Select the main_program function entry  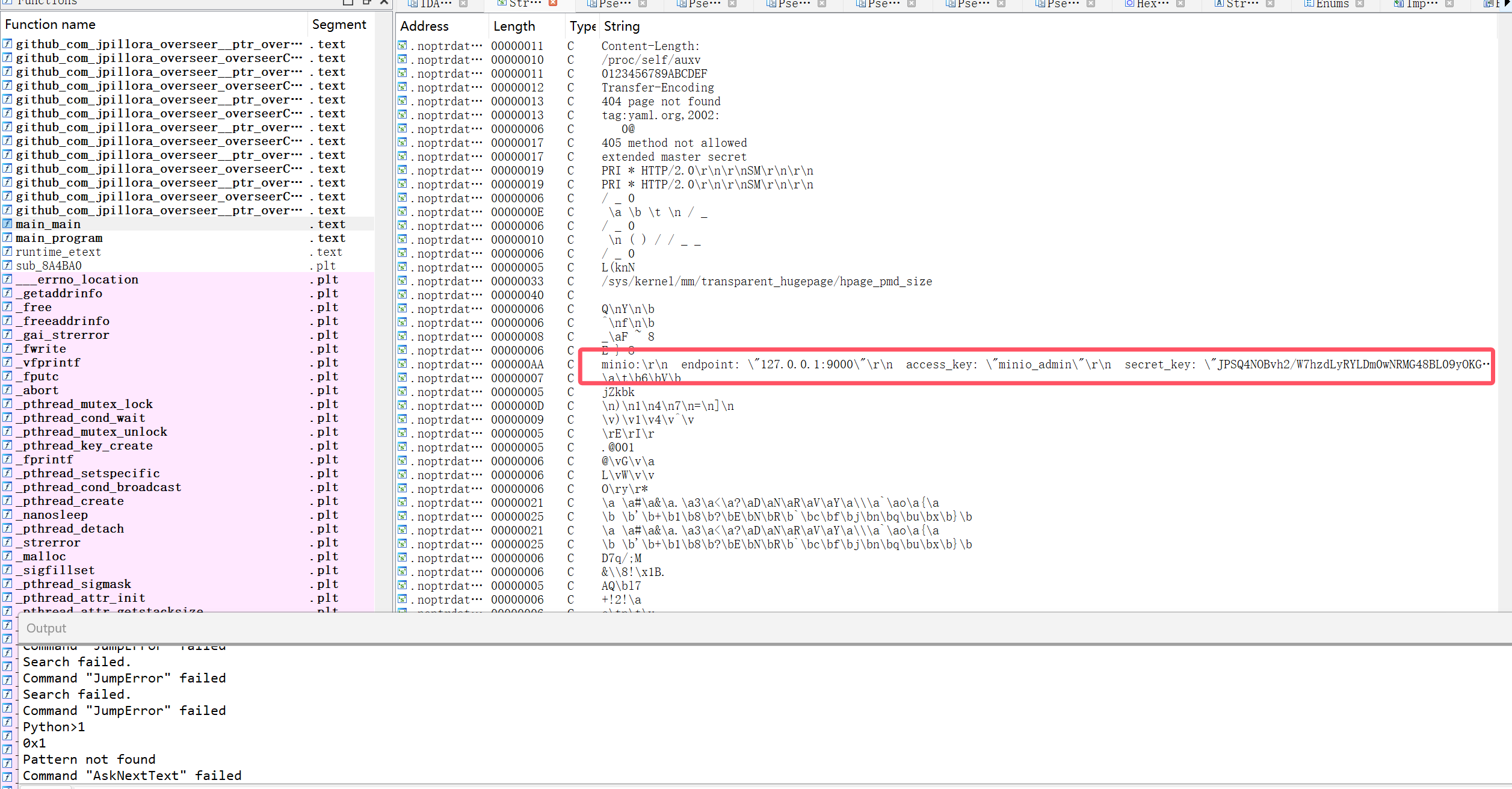[x=59, y=238]
